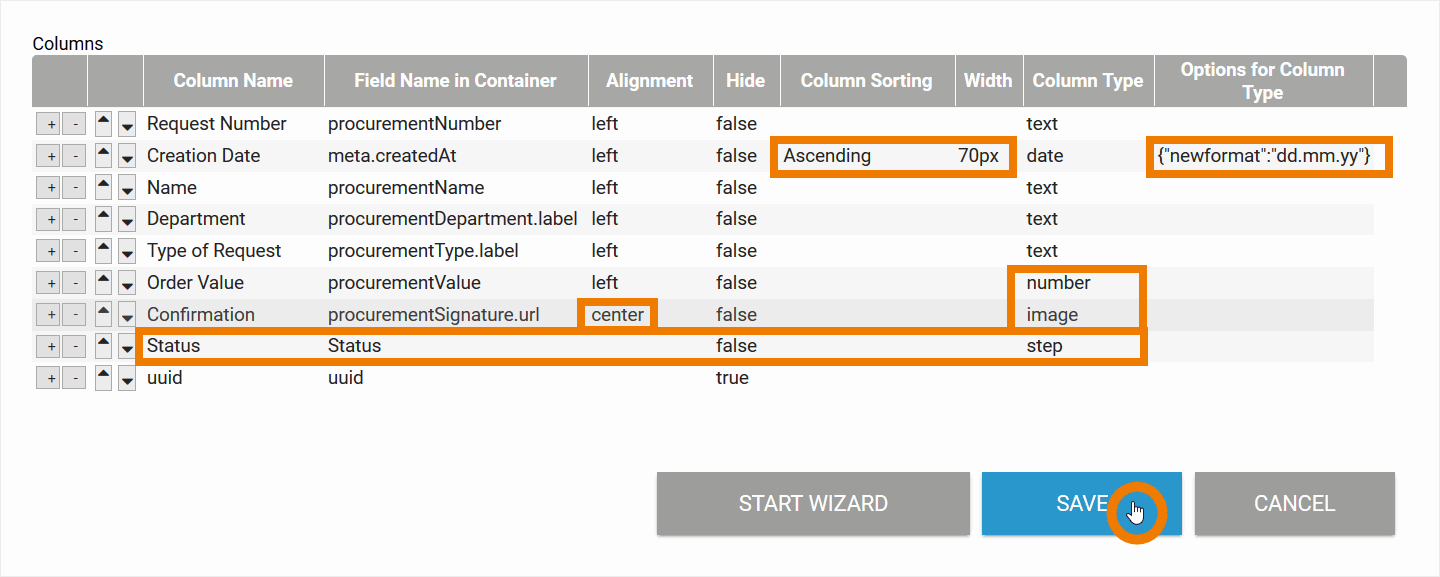This screenshot has width=1440, height=577.
Task: Toggle Hide for the Request Number column
Action: pyautogui.click(x=736, y=123)
